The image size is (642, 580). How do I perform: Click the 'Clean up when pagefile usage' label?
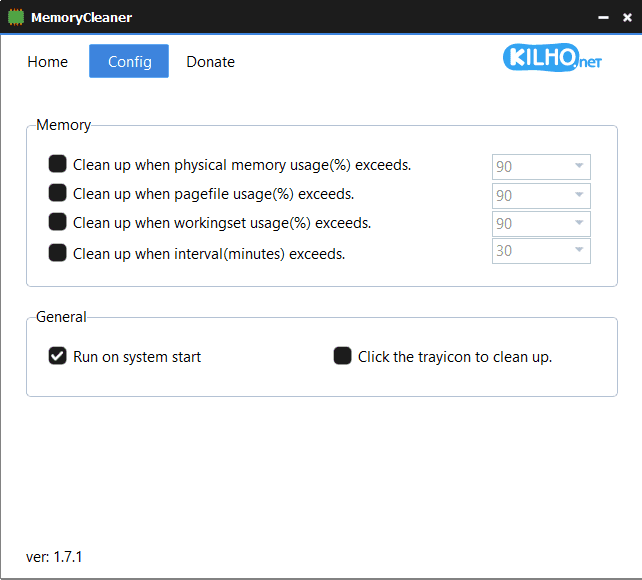pyautogui.click(x=213, y=194)
